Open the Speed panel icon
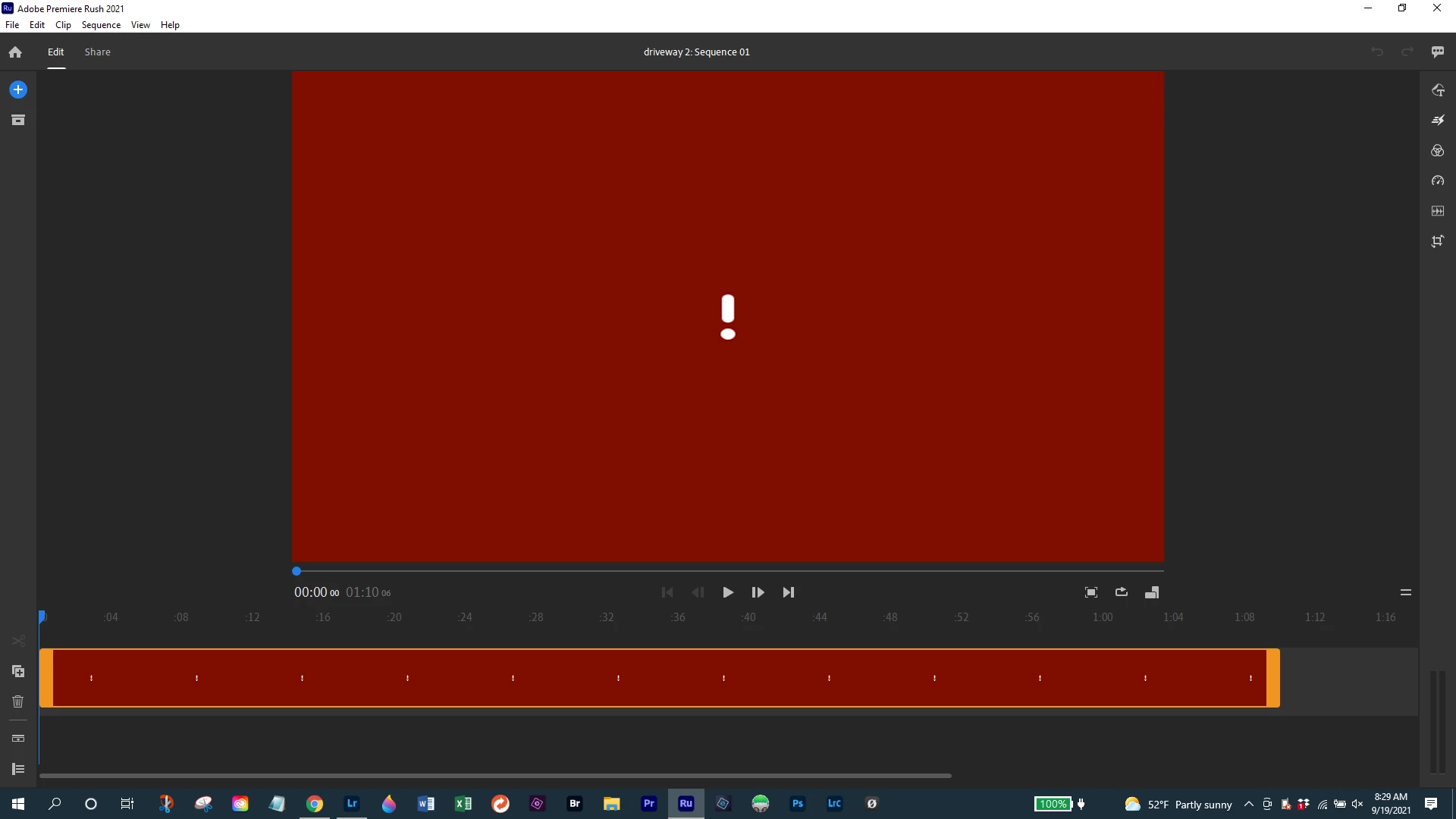The image size is (1456, 819). (x=1438, y=180)
